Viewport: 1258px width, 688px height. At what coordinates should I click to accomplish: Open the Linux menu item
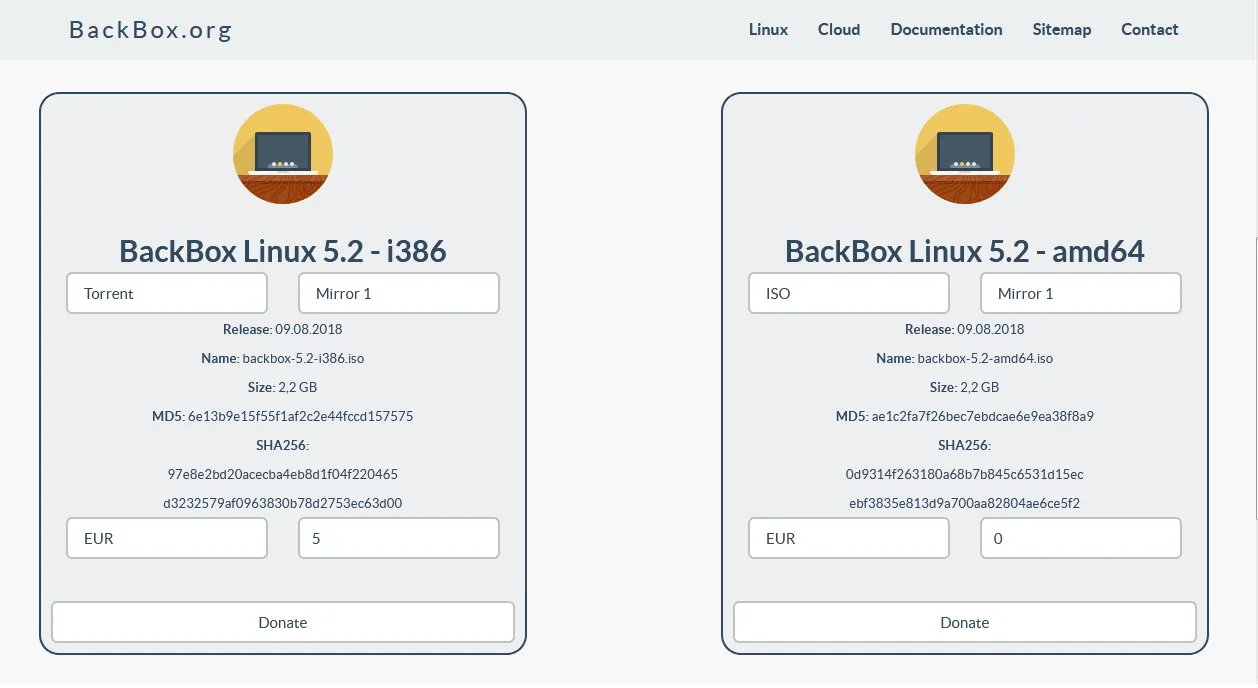[768, 30]
